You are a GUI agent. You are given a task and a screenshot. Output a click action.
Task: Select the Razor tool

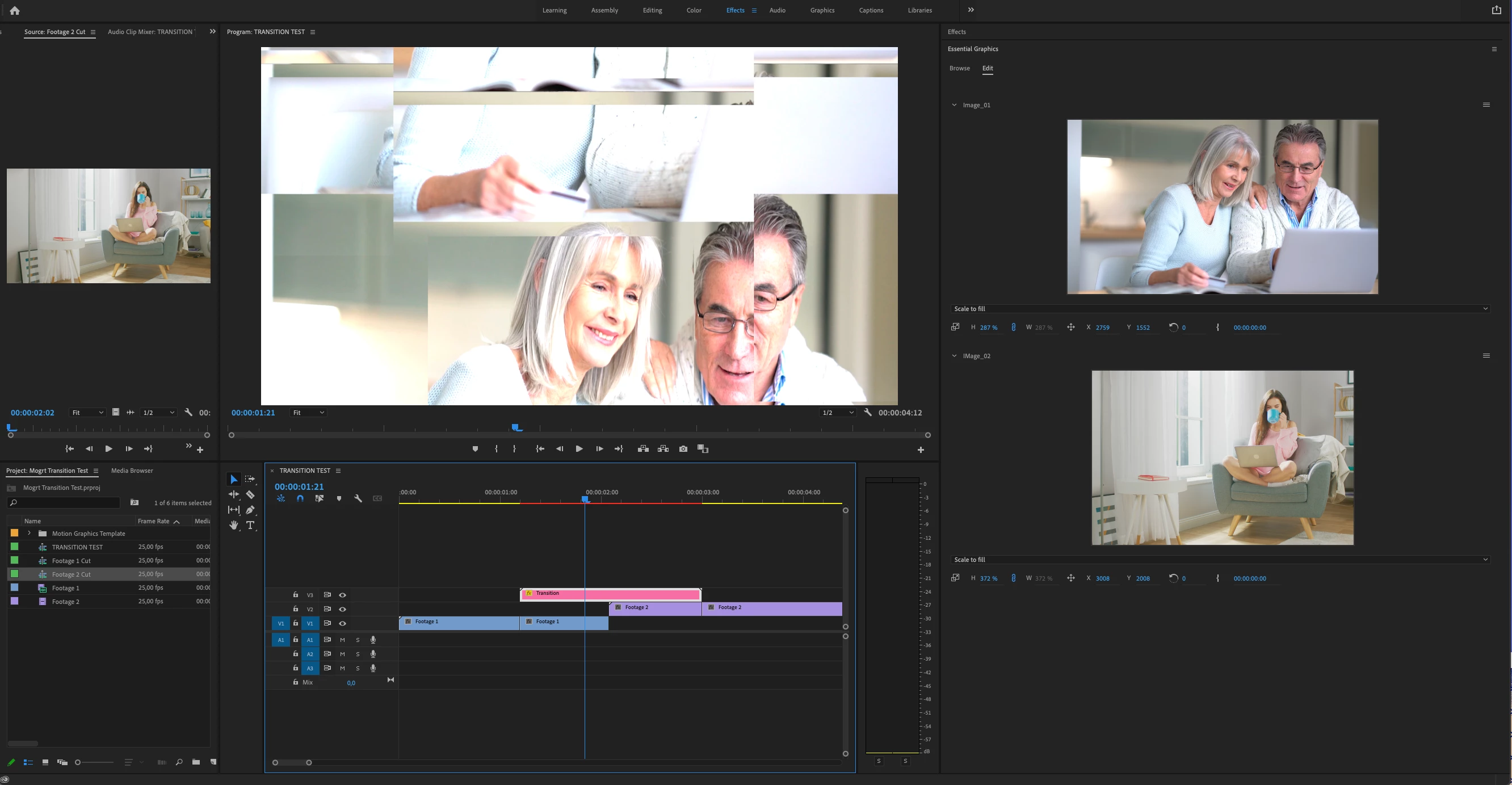pos(250,495)
